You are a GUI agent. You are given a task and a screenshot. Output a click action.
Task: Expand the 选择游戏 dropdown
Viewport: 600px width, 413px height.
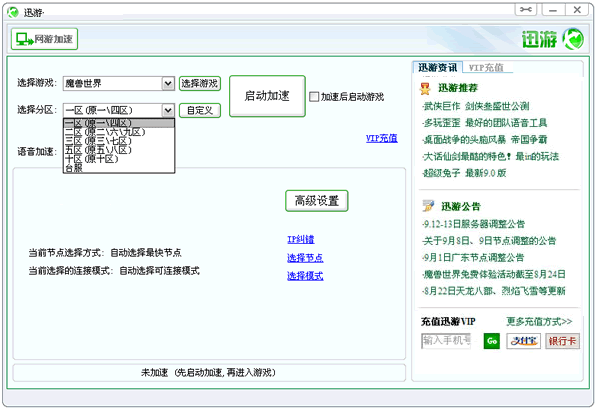click(168, 84)
